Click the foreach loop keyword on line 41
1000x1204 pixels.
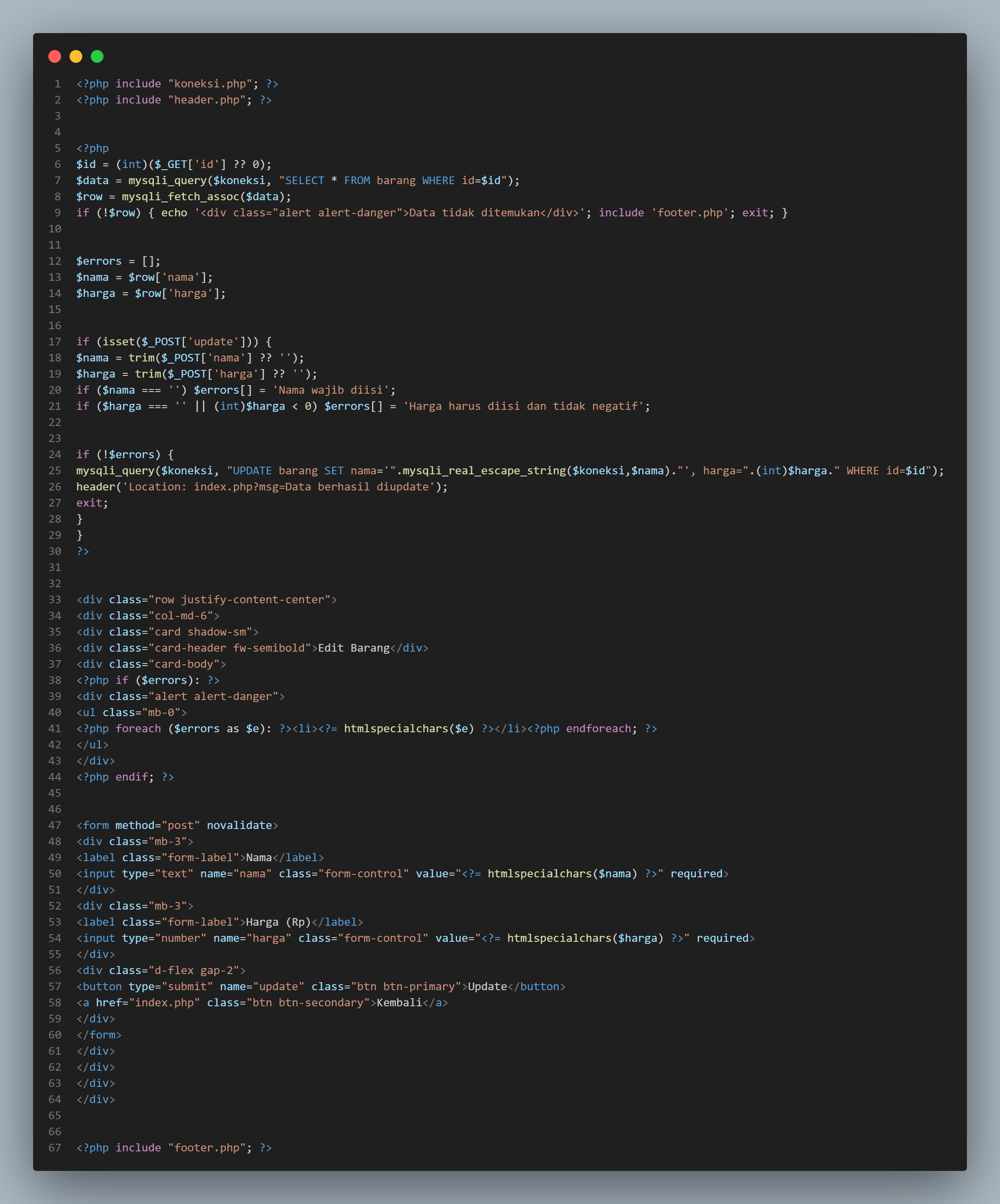pyautogui.click(x=137, y=728)
